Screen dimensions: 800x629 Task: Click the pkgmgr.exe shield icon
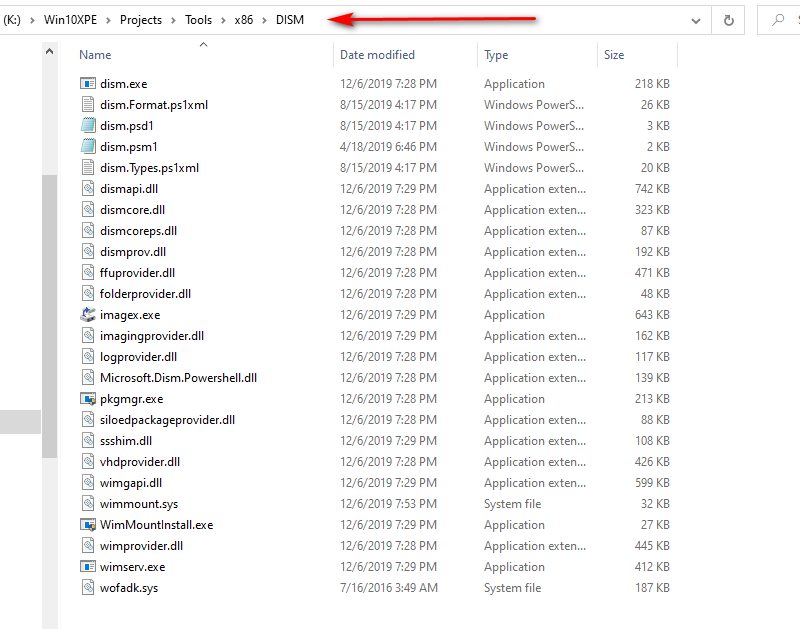tap(88, 398)
